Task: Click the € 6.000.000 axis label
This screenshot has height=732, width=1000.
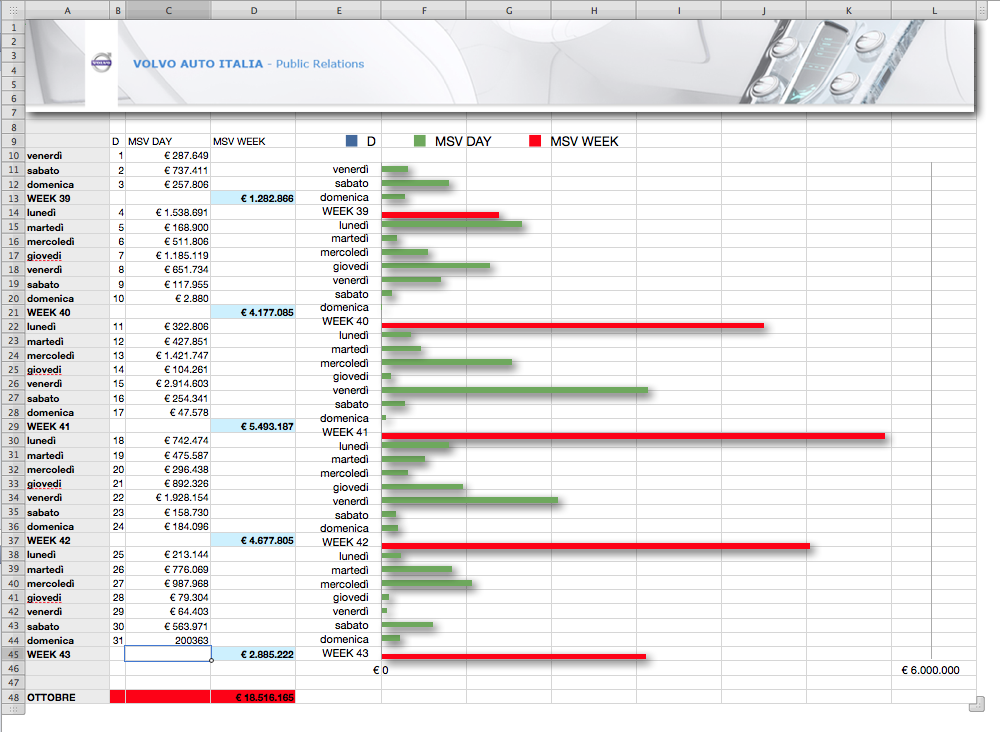Action: tap(930, 670)
